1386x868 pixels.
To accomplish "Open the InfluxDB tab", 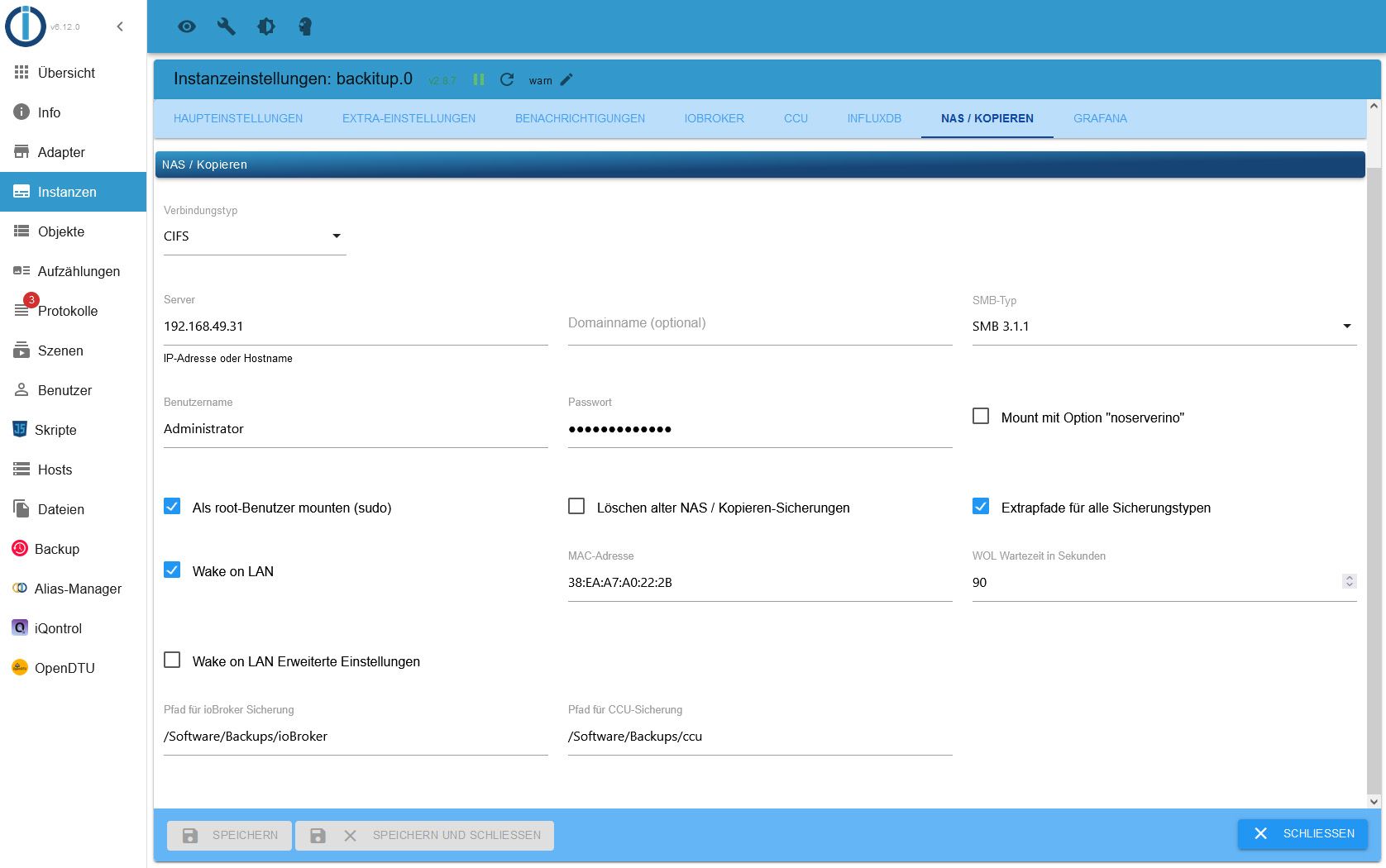I will click(874, 118).
